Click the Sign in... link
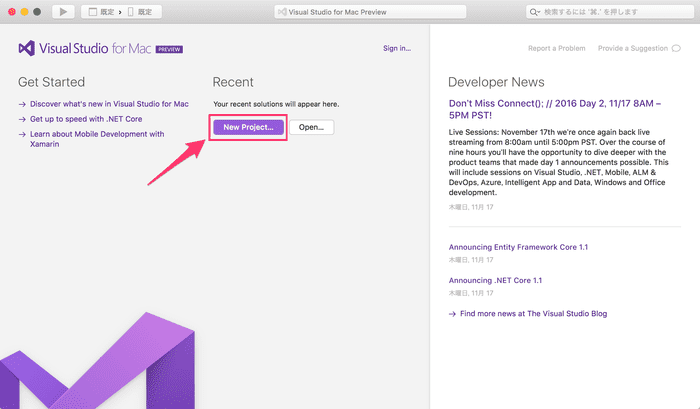The width and height of the screenshot is (700, 409). coord(396,48)
